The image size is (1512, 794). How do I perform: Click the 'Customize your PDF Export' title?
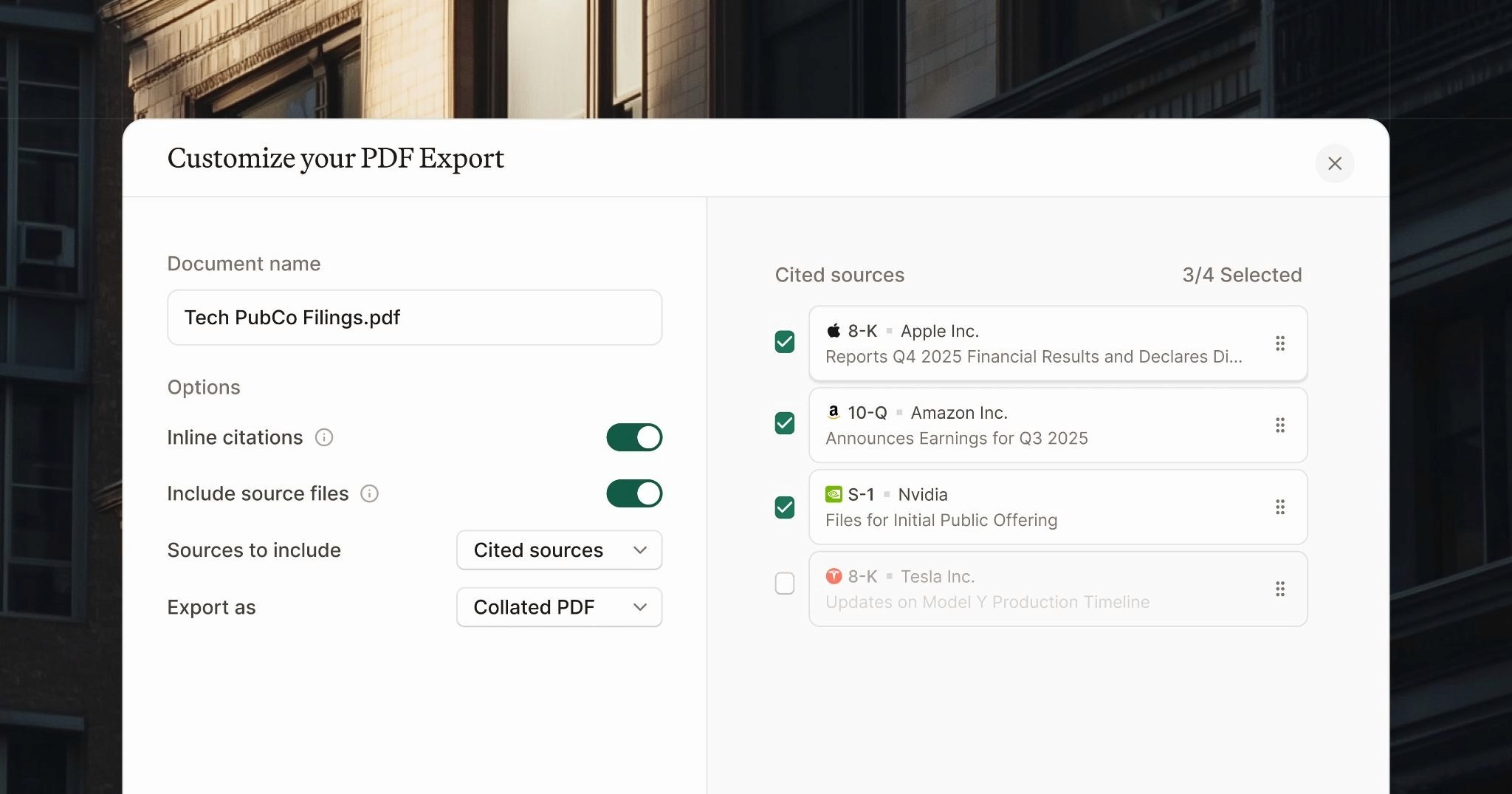point(336,159)
